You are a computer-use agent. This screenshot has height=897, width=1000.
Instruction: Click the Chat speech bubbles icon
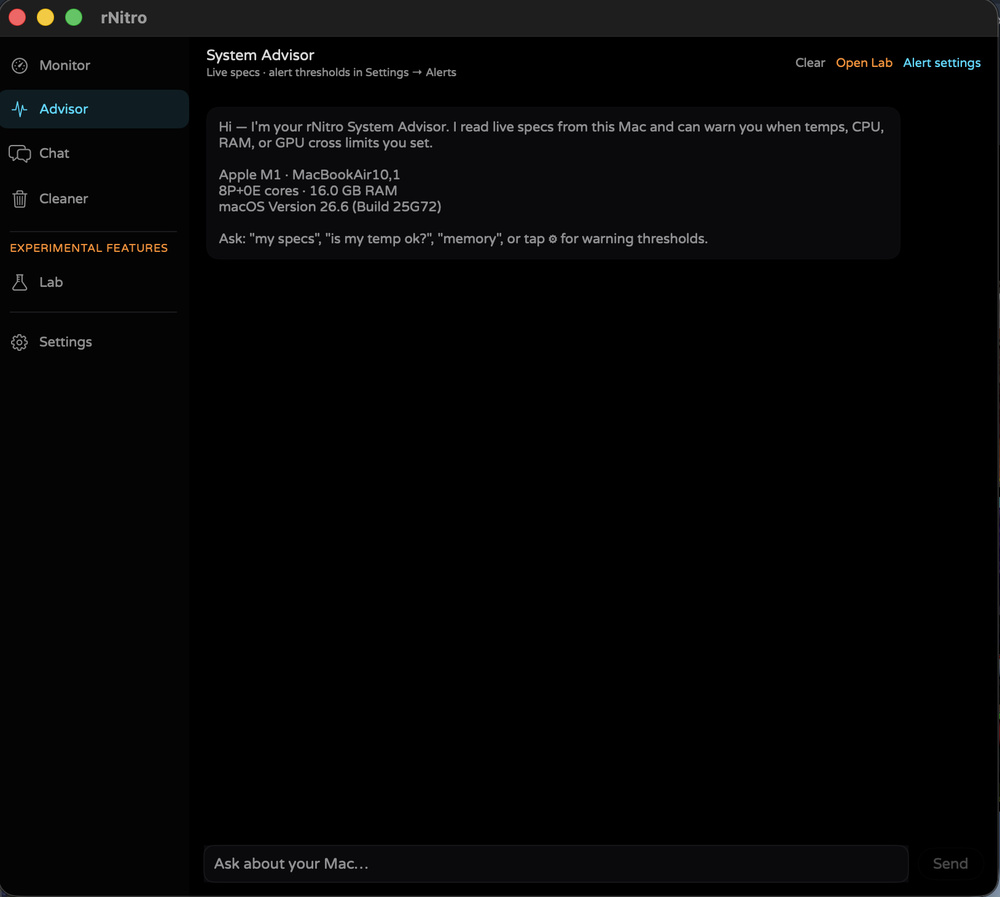tap(20, 154)
